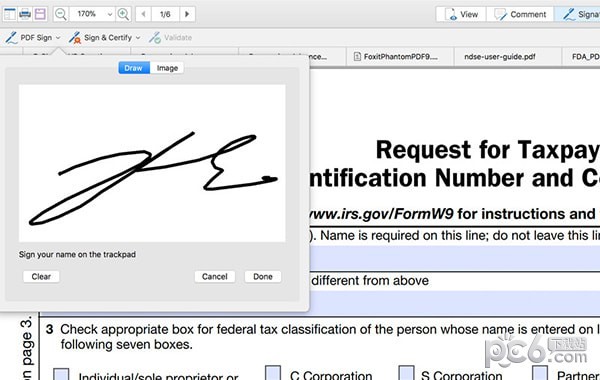This screenshot has height=380, width=600.
Task: Go to the next page arrow
Action: 187,14
